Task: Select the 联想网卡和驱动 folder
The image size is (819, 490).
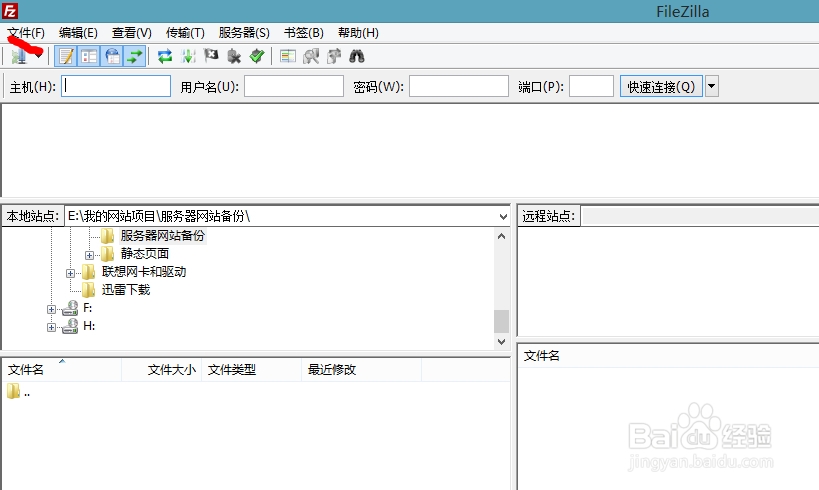Action: click(144, 272)
